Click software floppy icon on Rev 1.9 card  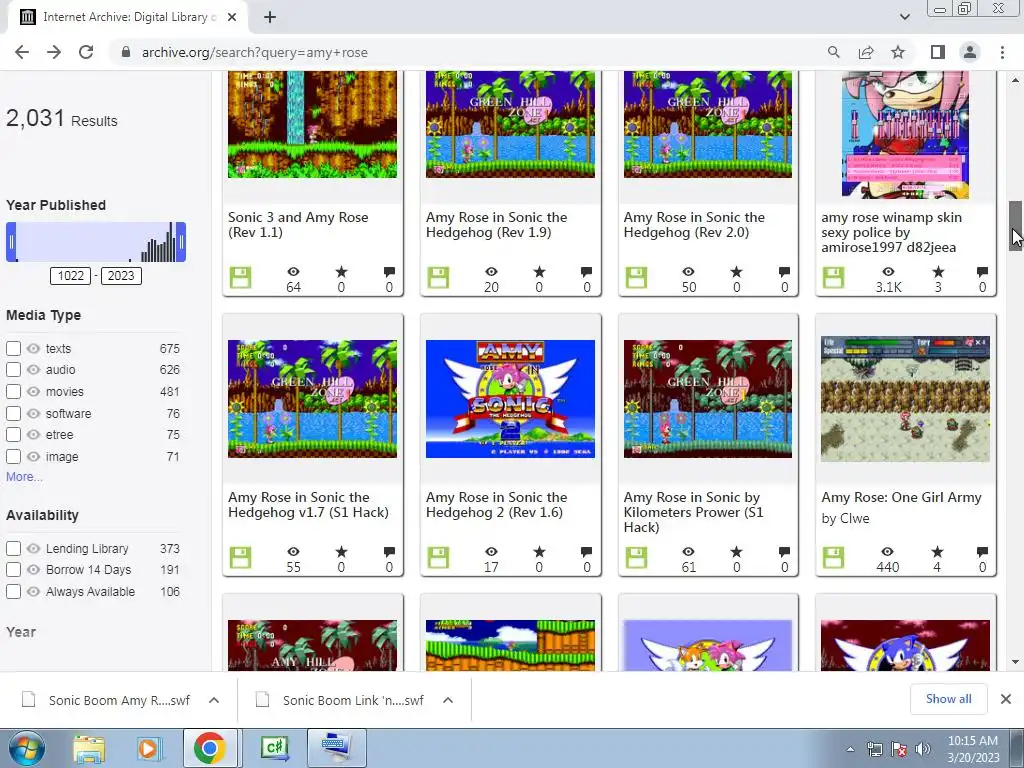(x=438, y=278)
